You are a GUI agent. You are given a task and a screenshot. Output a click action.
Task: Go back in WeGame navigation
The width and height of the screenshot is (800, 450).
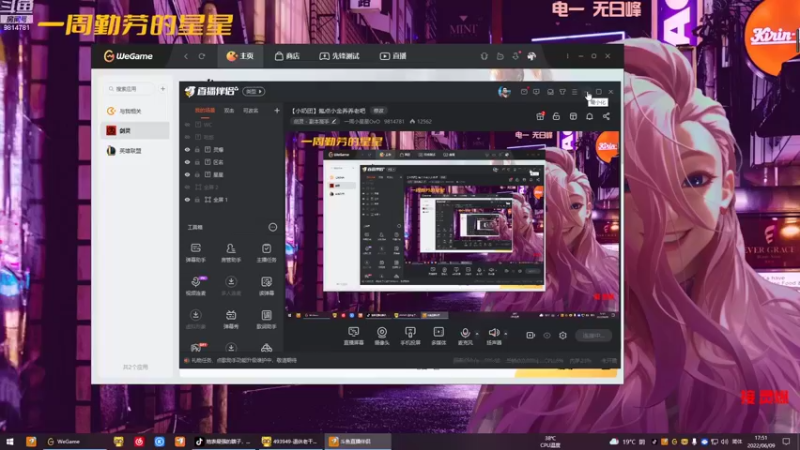point(186,56)
